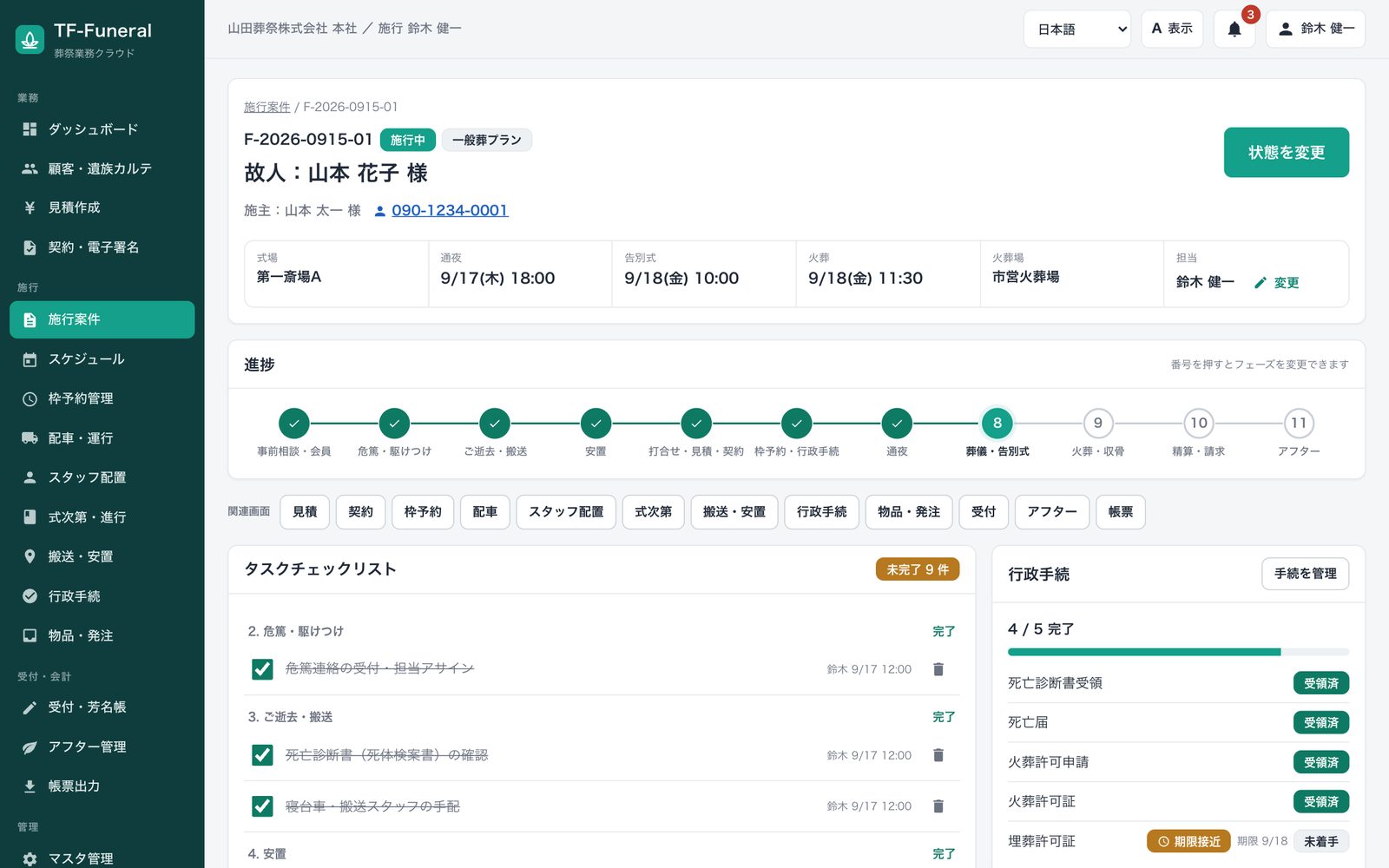Click the 4 / 5 完了 progress bar

pyautogui.click(x=1178, y=652)
